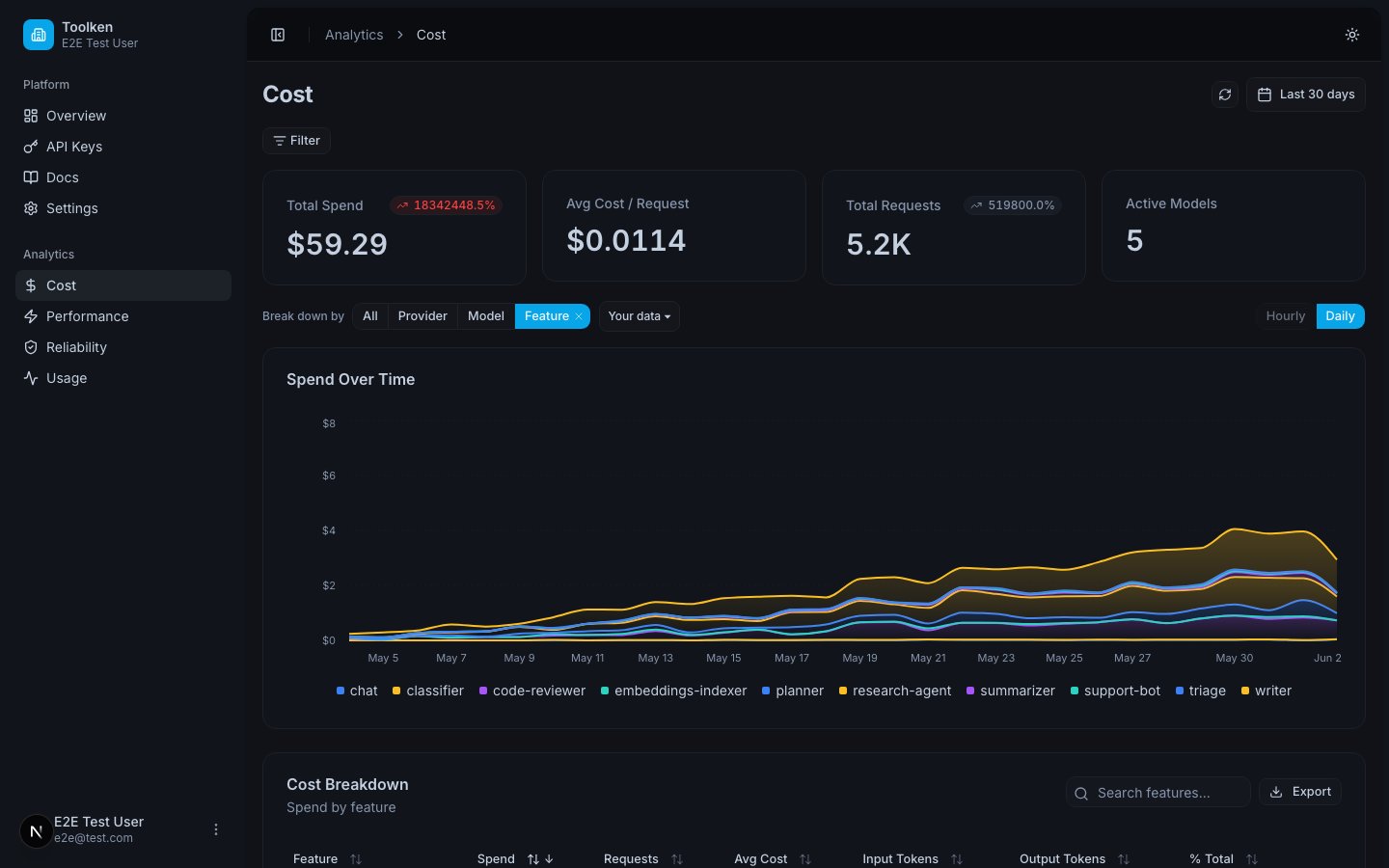Screen dimensions: 1389x868
Task: Click the Export button label
Action: pyautogui.click(x=1312, y=792)
